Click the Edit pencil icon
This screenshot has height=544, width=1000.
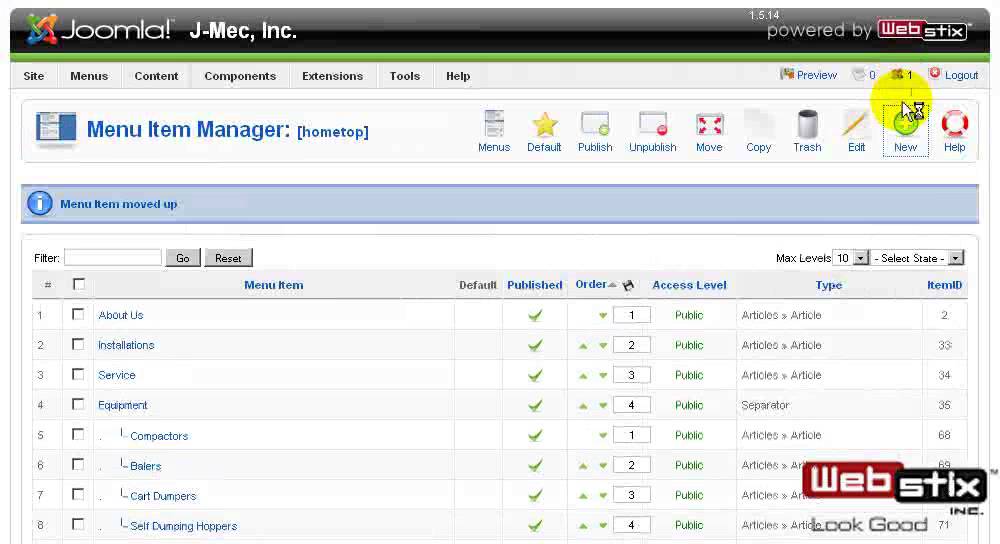[856, 131]
